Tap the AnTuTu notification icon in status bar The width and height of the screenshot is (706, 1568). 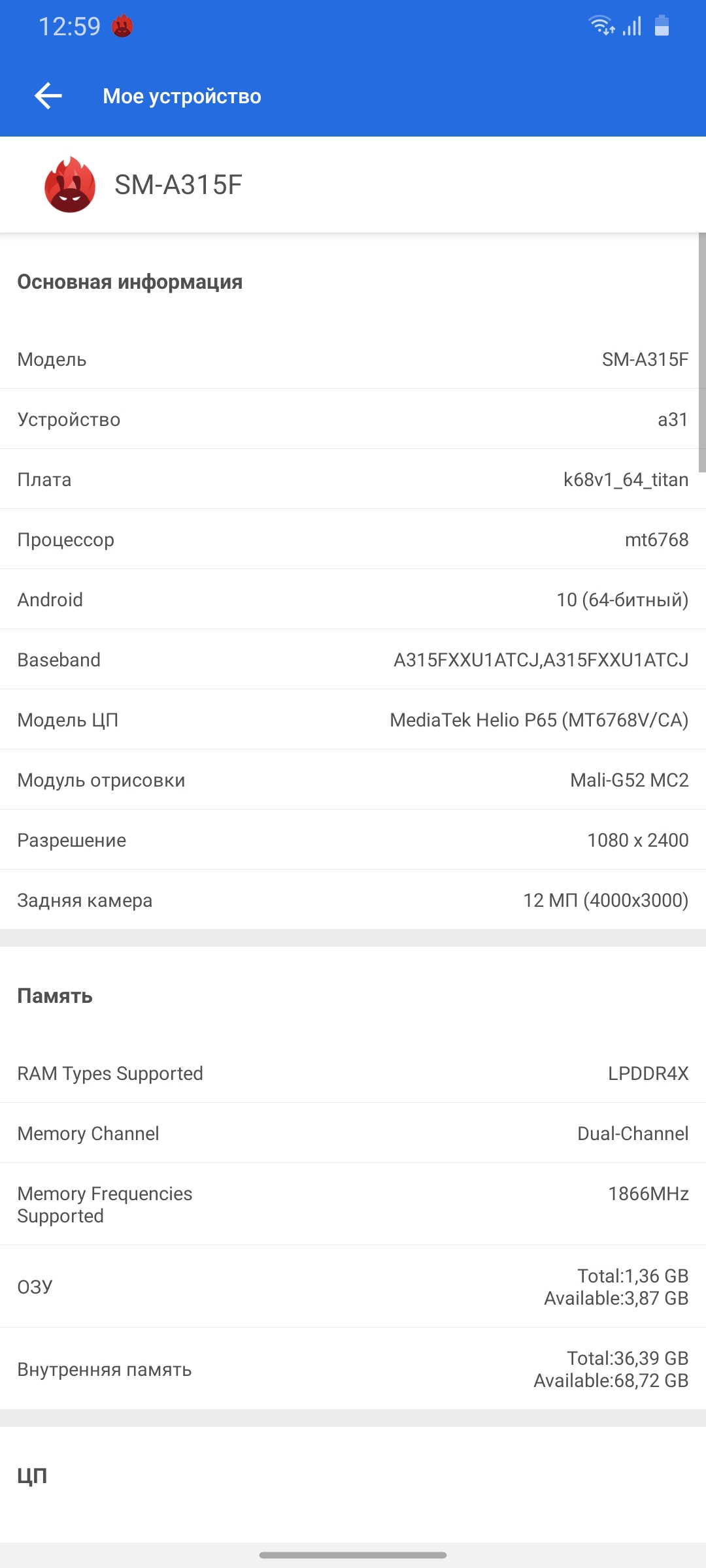122,27
